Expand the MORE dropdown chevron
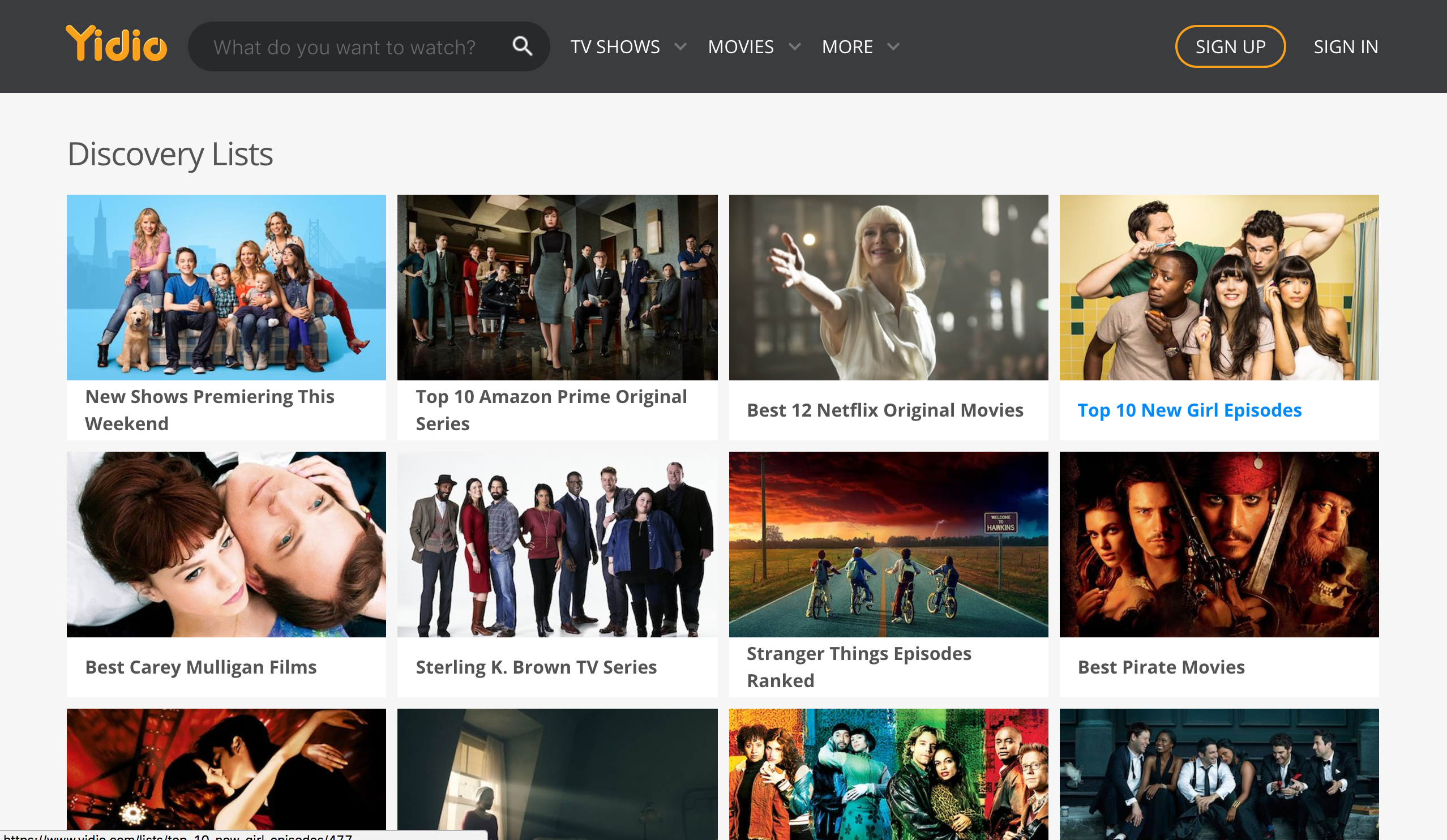This screenshot has width=1447, height=840. (893, 46)
